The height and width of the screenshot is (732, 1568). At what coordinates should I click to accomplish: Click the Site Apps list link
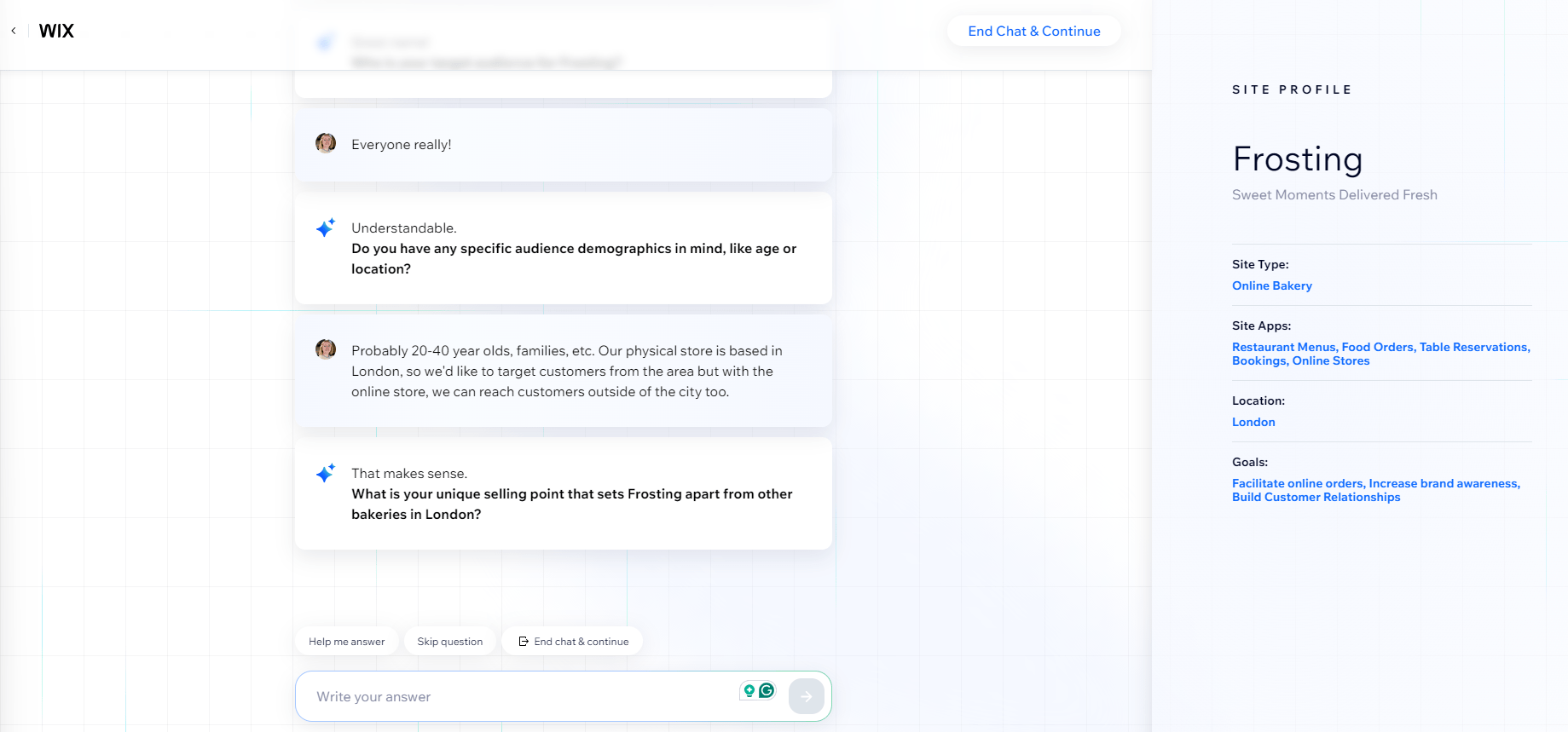(x=1380, y=354)
